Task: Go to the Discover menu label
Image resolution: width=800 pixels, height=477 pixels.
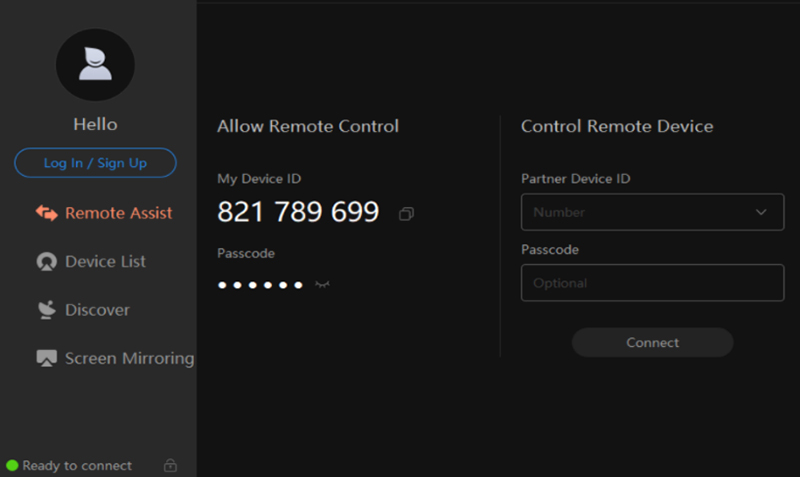Action: (x=97, y=310)
